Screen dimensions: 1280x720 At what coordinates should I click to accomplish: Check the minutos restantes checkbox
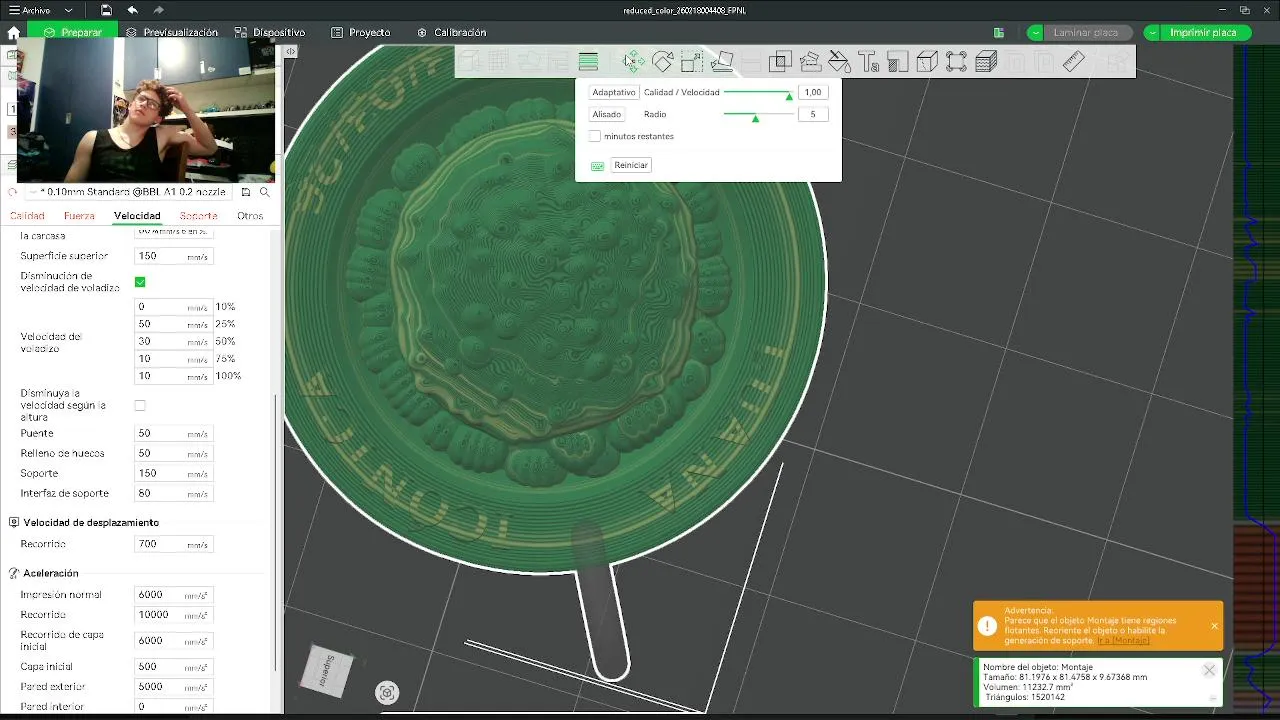[x=595, y=136]
